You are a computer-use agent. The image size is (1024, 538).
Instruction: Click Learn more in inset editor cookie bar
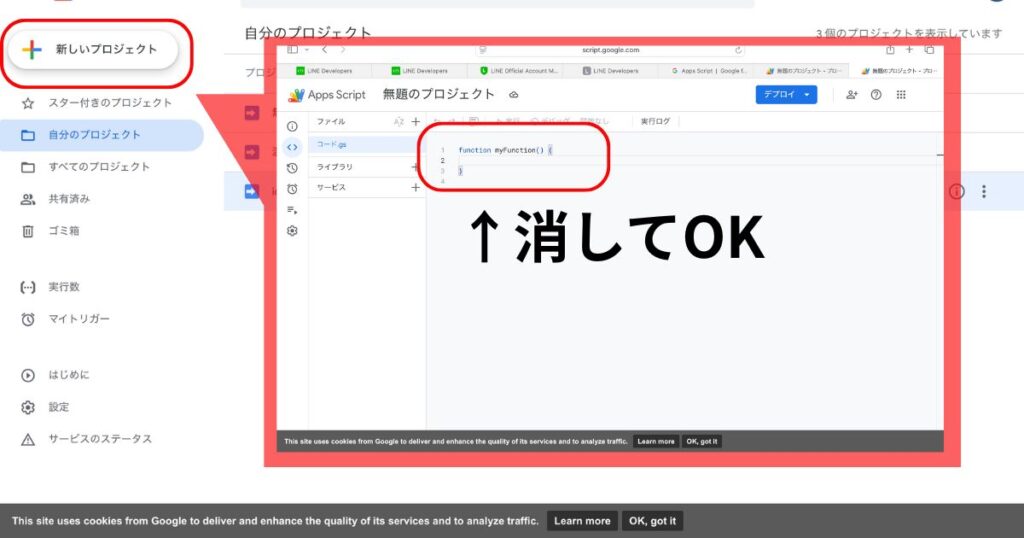pos(656,441)
